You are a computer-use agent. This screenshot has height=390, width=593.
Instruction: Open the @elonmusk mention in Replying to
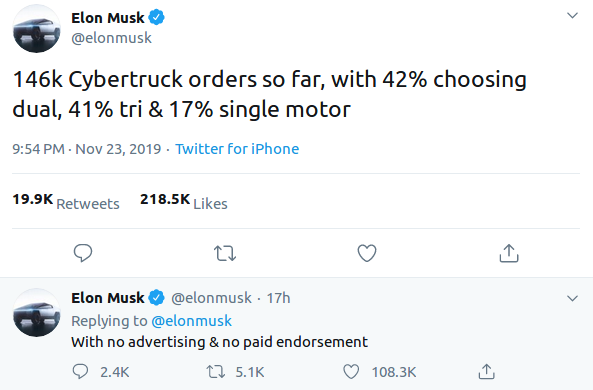pyautogui.click(x=191, y=321)
